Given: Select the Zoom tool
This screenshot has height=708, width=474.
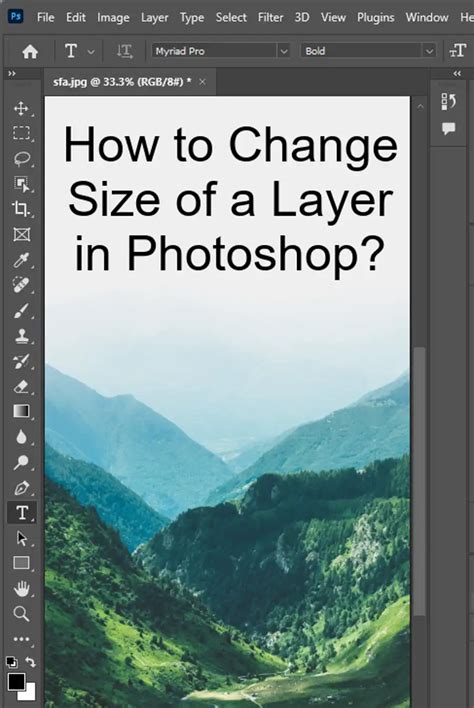Looking at the screenshot, I should [x=21, y=614].
